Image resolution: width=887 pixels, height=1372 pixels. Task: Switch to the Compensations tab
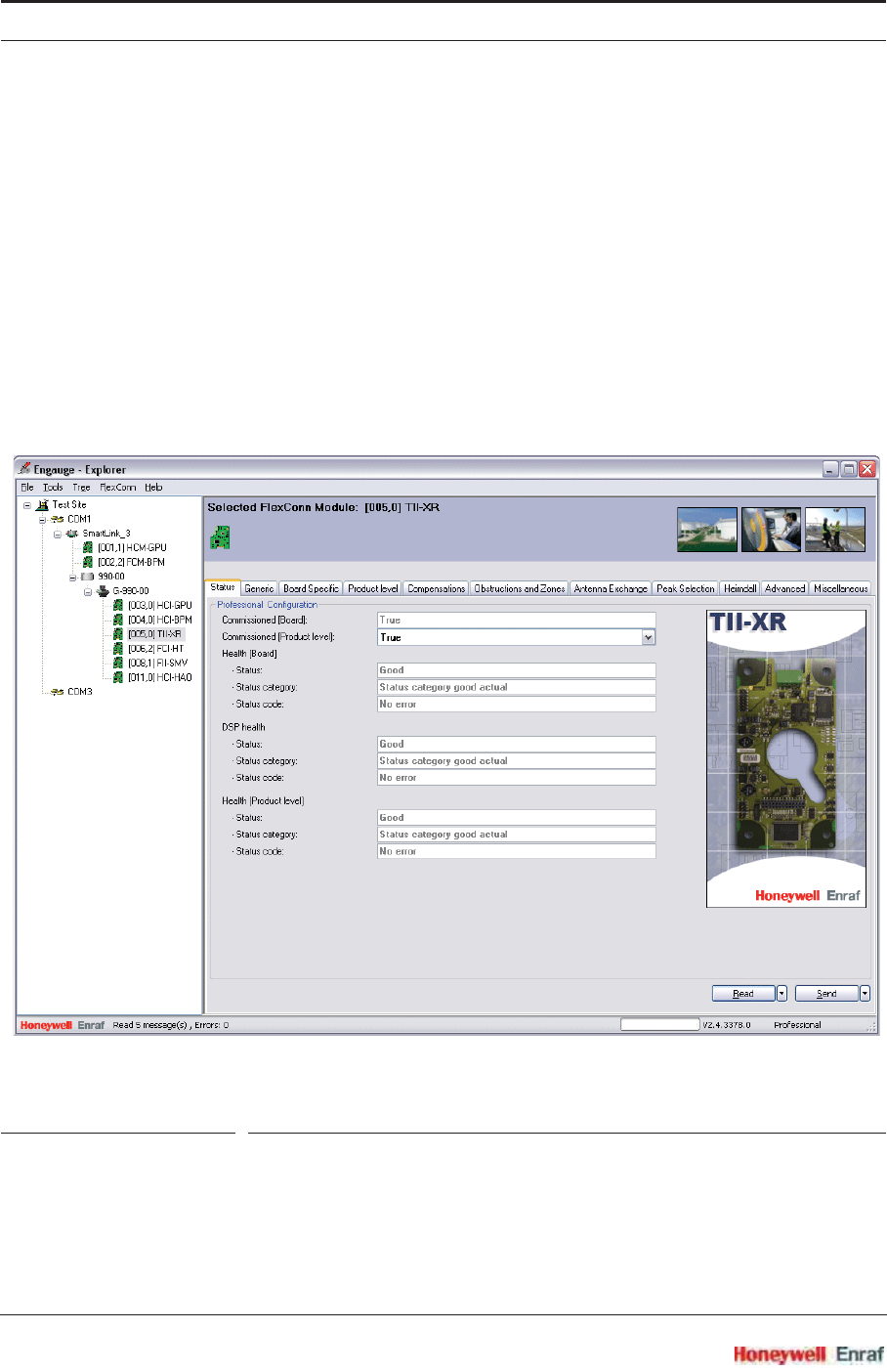click(436, 588)
